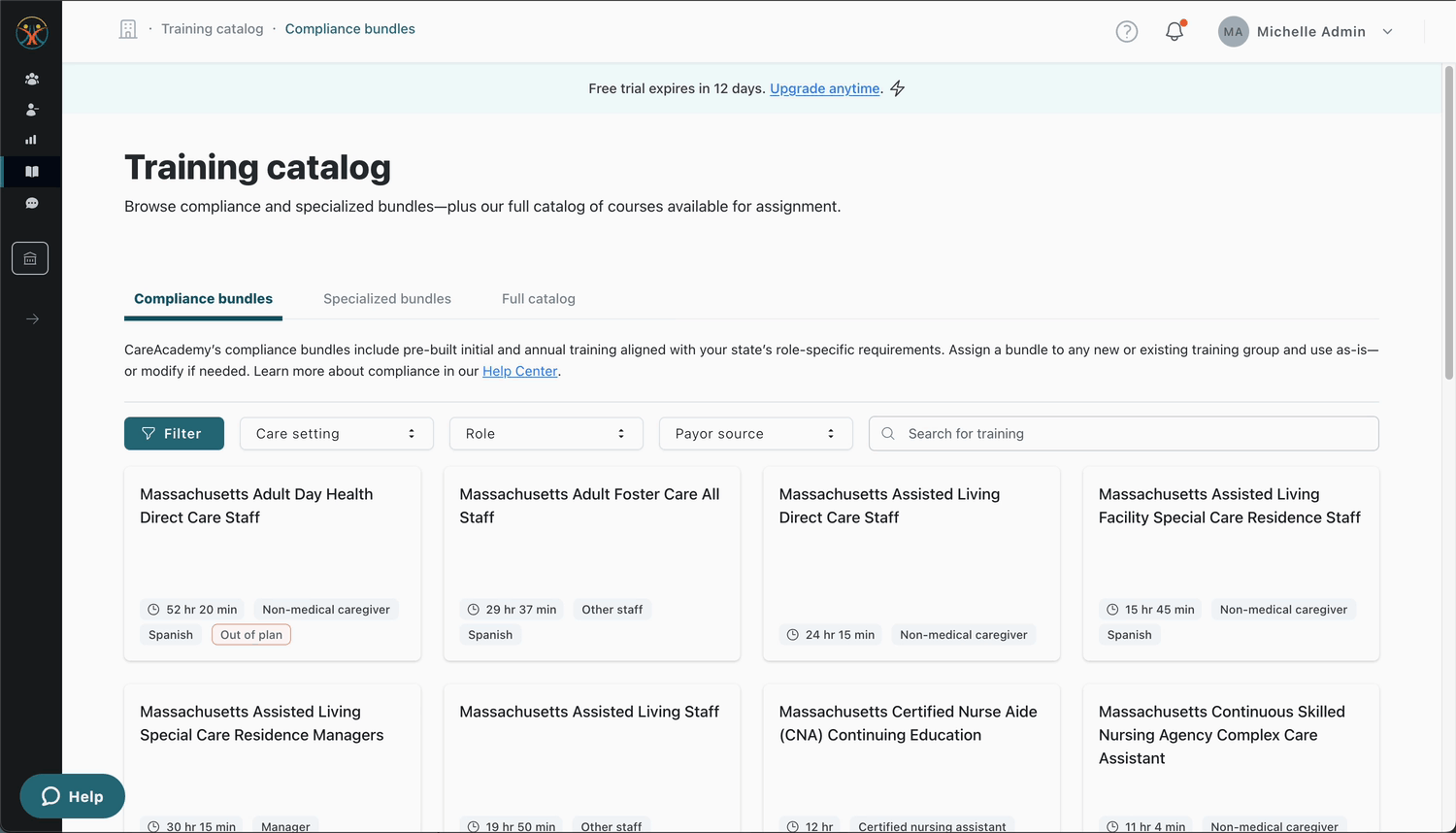Expand the Care setting dropdown

(x=336, y=434)
